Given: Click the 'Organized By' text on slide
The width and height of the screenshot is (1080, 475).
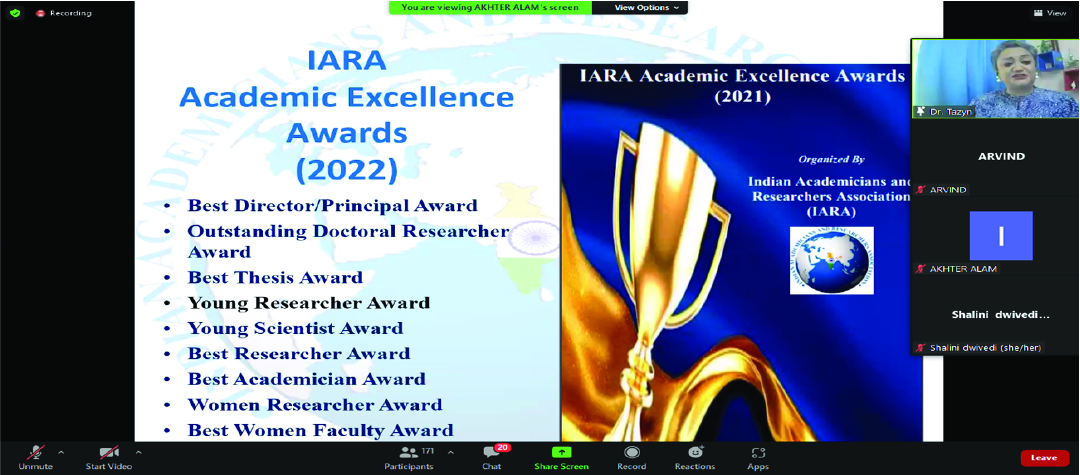Looking at the screenshot, I should (x=831, y=159).
